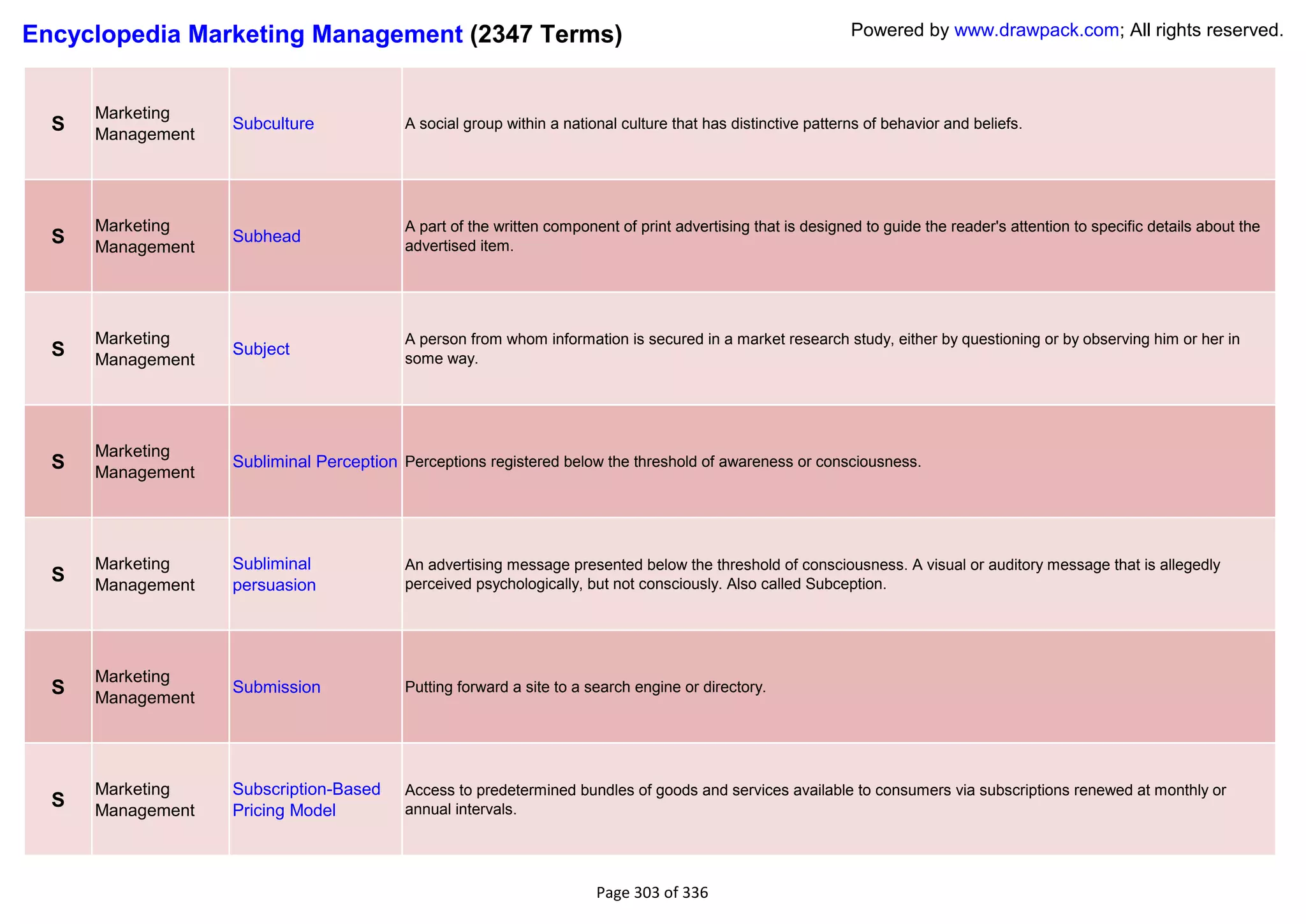1306x924 pixels.
Task: Select the definition 'Perceptions registered below the threshold'
Action: pyautogui.click(x=663, y=462)
